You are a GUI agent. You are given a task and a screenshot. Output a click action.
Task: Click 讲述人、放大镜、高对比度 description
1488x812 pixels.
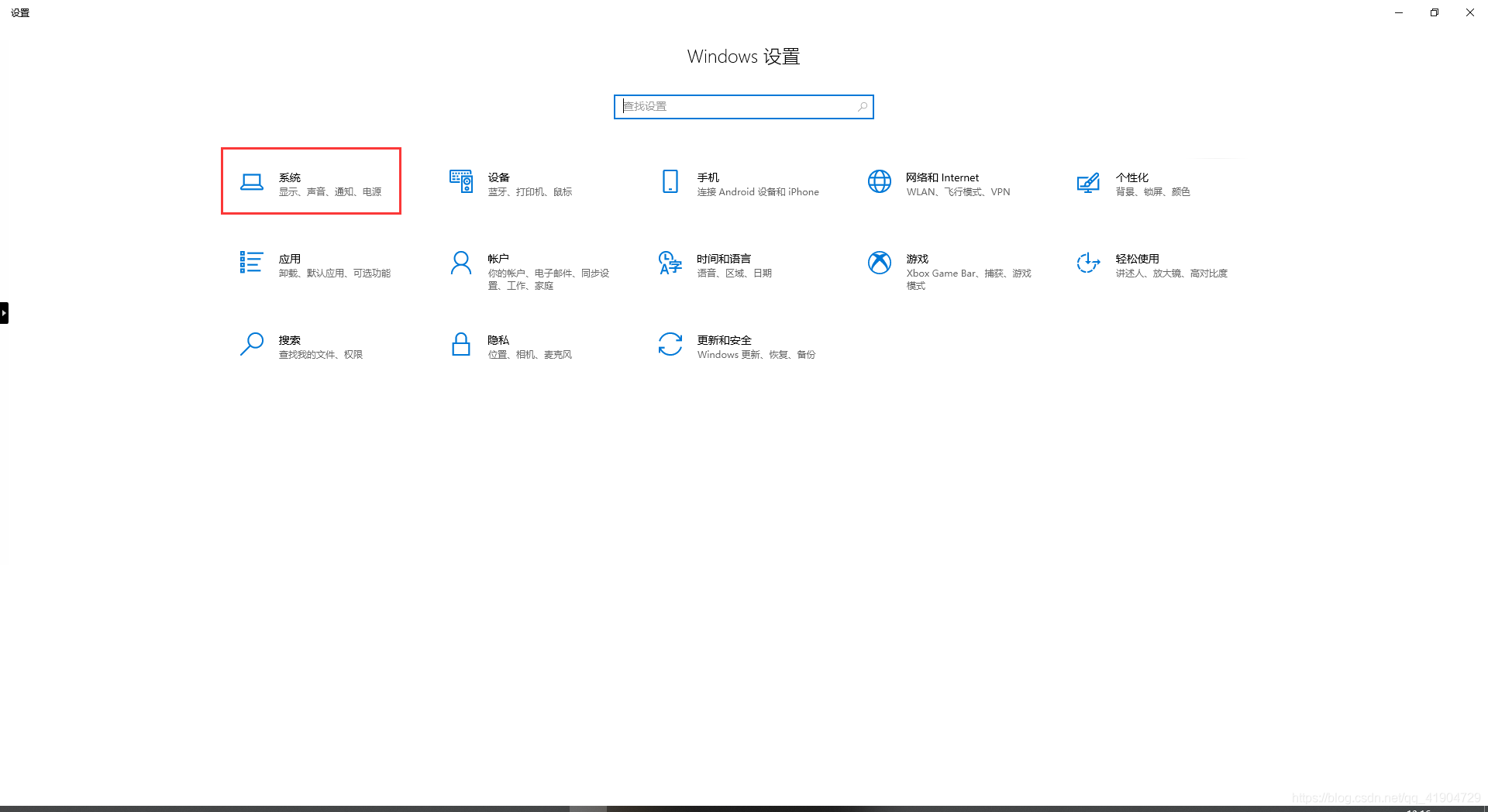[x=1172, y=274]
